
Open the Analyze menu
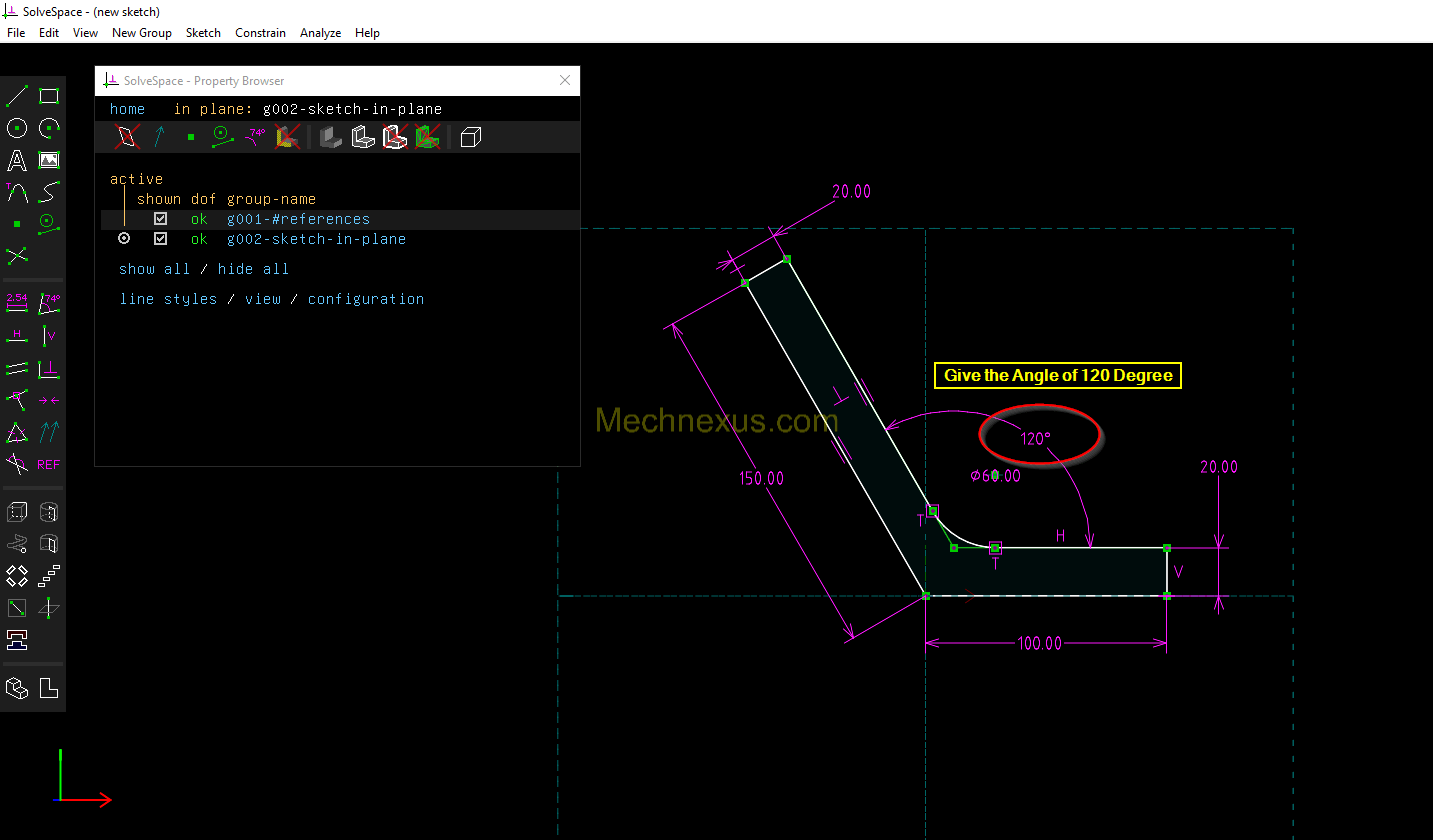click(x=320, y=33)
